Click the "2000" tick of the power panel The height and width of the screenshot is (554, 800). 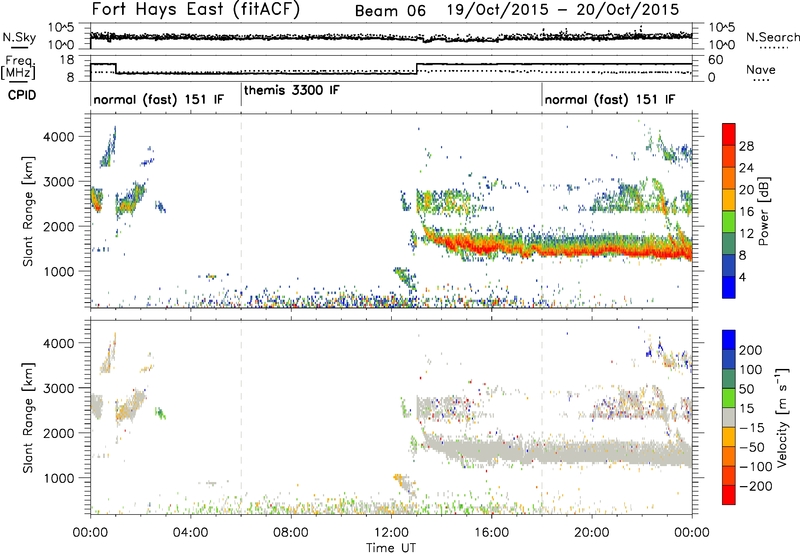58,226
